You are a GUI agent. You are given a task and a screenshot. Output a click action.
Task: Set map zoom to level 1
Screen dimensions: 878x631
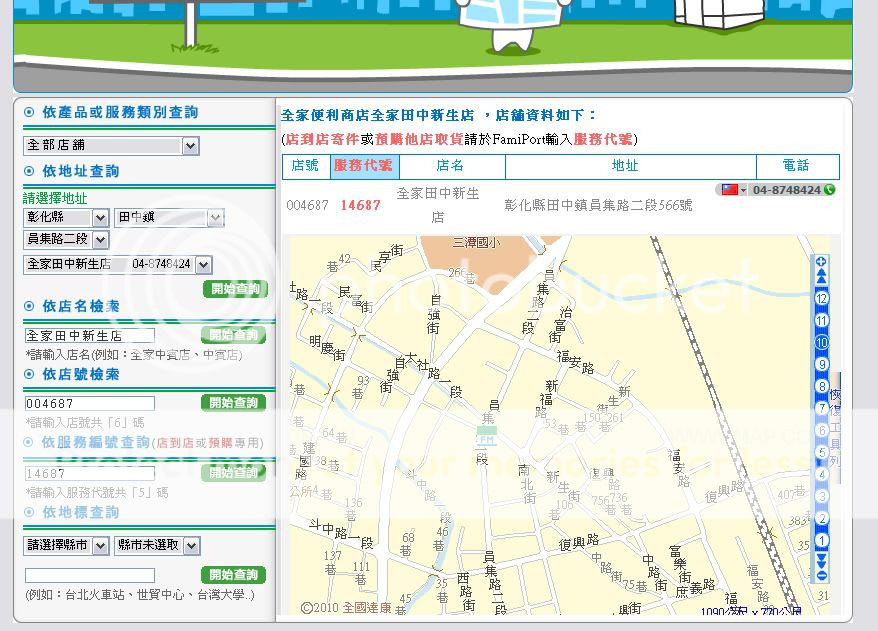[x=822, y=541]
